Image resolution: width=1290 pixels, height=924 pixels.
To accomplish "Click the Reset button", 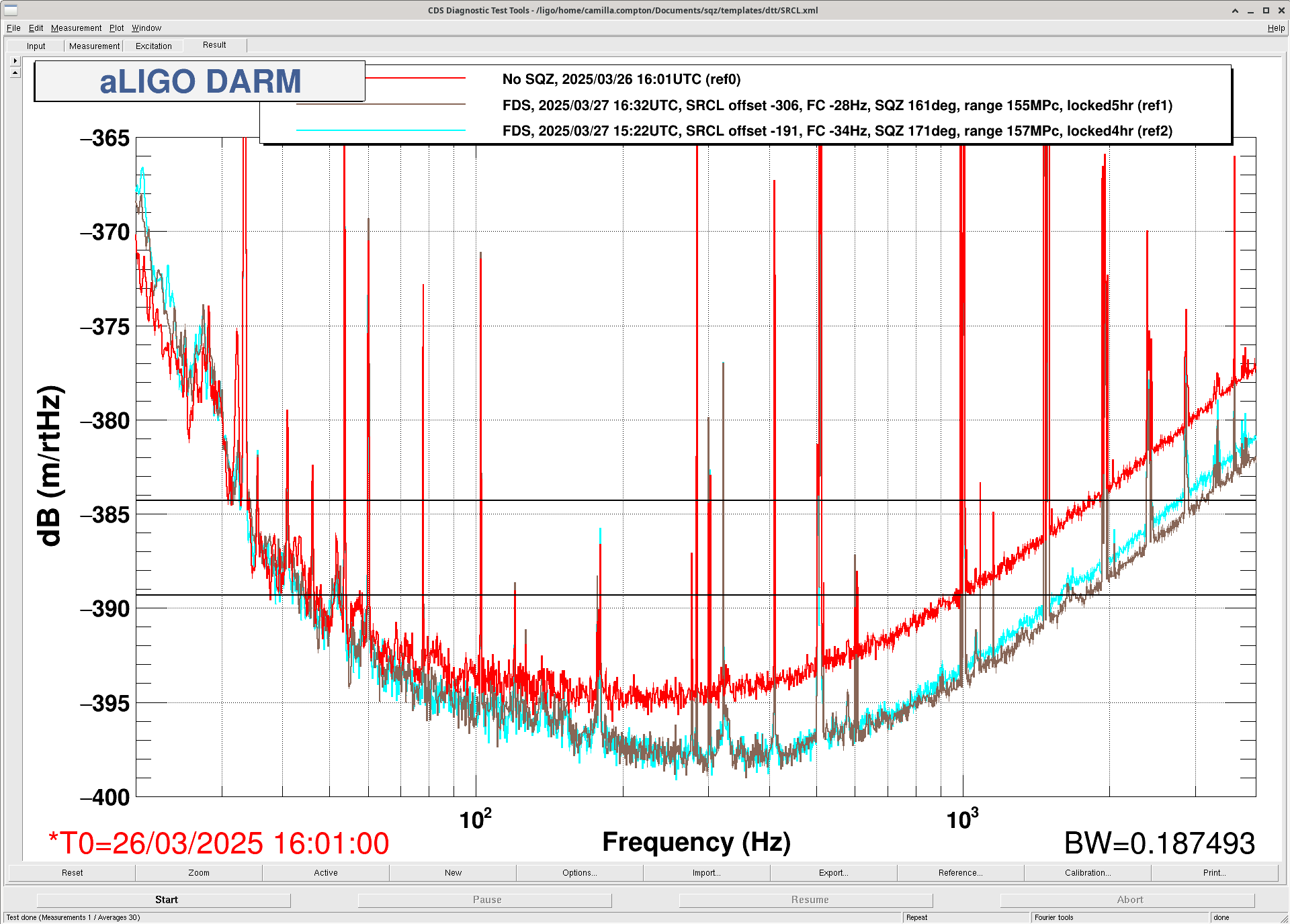I will tap(72, 873).
